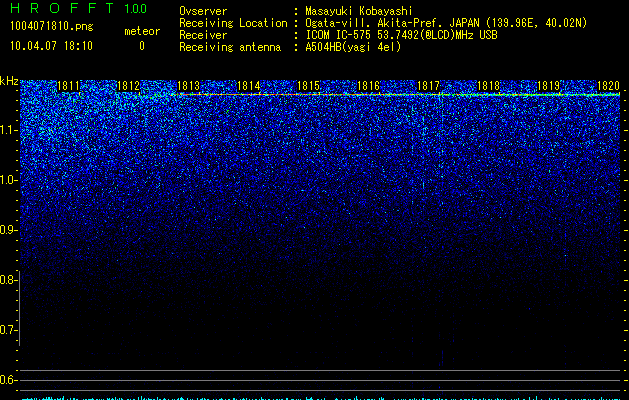Click the 1819 time marker

[x=548, y=86]
